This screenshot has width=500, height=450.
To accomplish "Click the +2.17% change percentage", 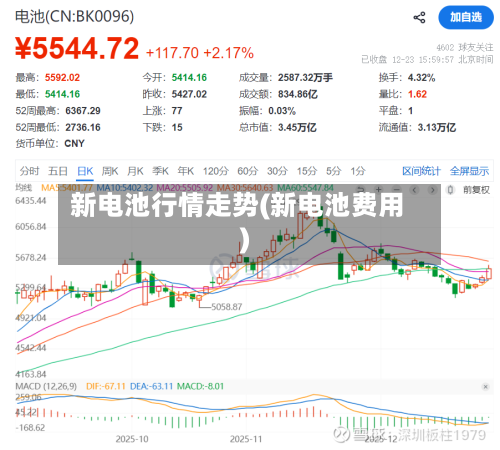I will 229,53.
